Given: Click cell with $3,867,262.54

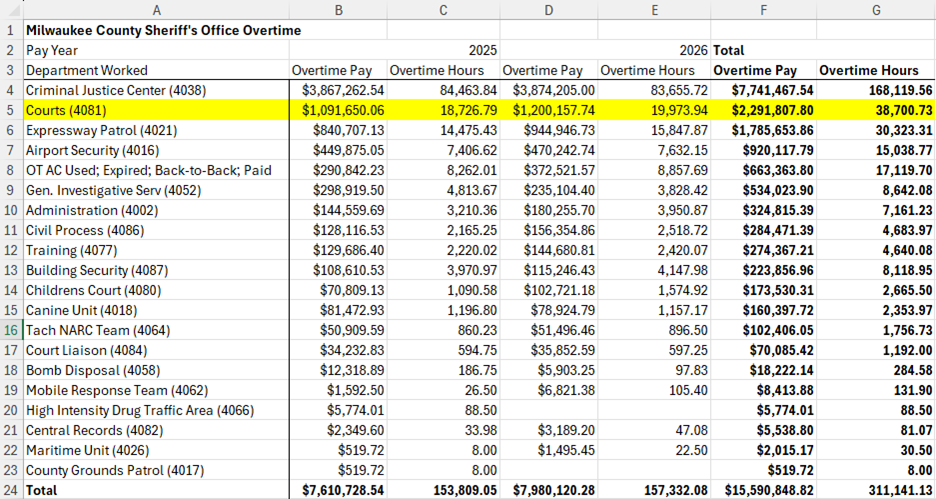Looking at the screenshot, I should (x=338, y=90).
